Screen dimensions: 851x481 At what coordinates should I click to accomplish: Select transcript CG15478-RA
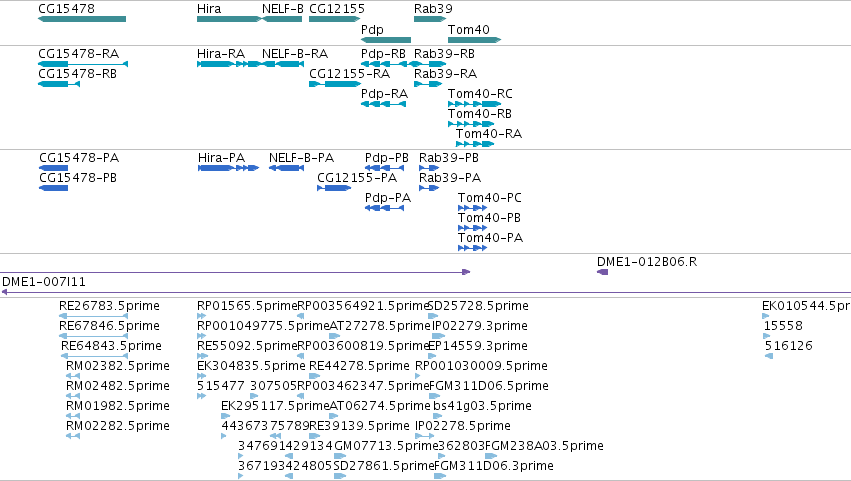pos(83,64)
